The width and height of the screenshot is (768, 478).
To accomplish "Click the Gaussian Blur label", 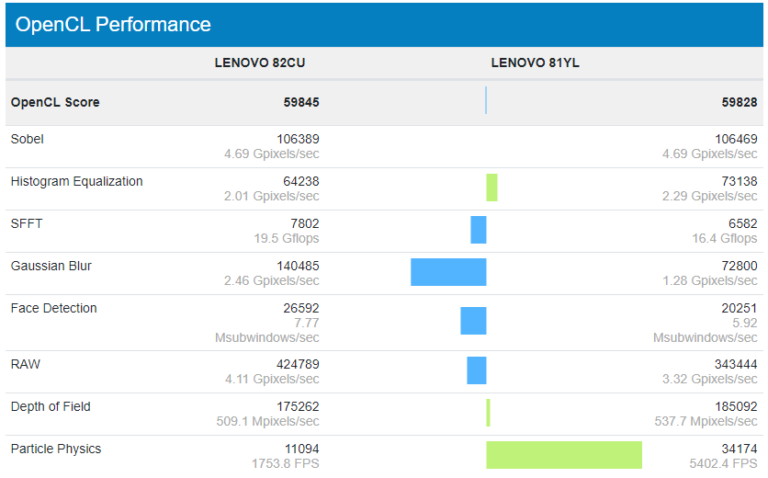I will pos(51,266).
